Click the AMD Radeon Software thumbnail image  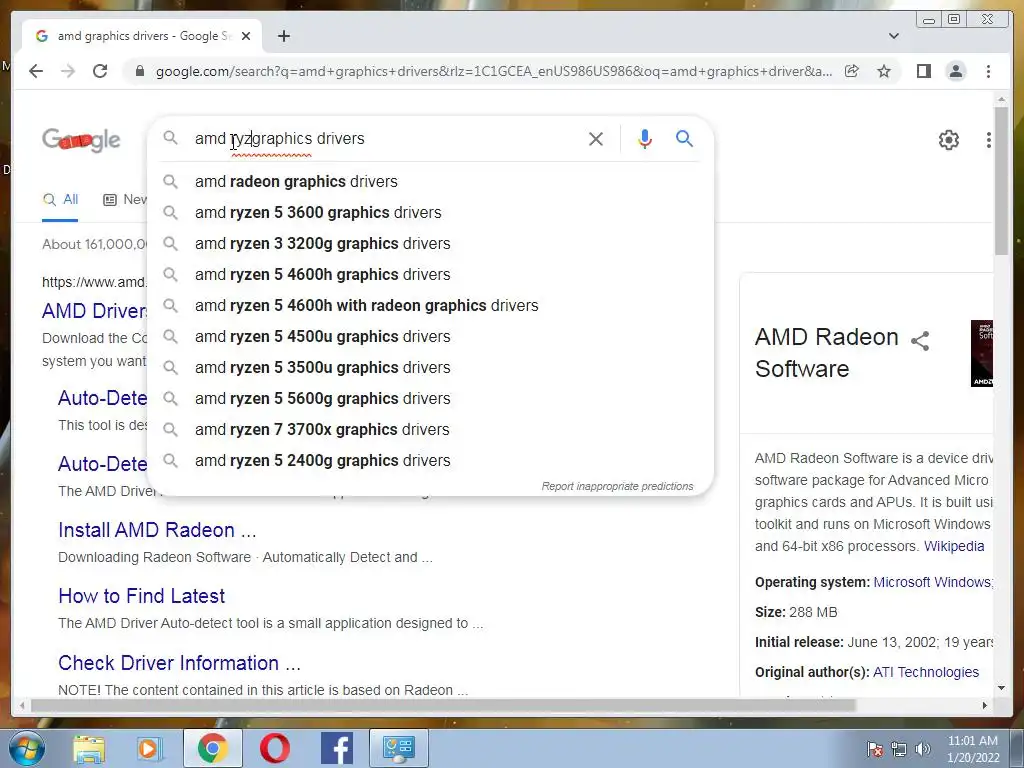(982, 353)
